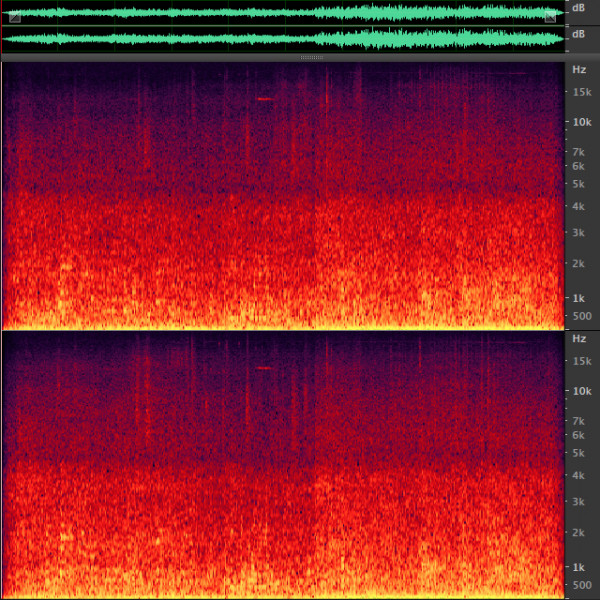The width and height of the screenshot is (600, 600).
Task: Click the 1k mark on upper frequency scale
Action: 579,298
